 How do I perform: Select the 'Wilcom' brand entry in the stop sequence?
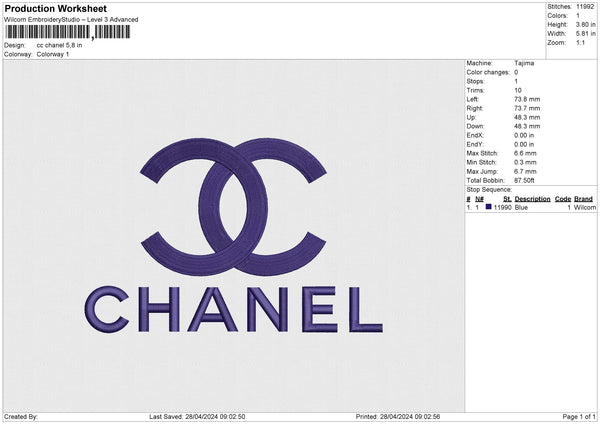(x=584, y=207)
